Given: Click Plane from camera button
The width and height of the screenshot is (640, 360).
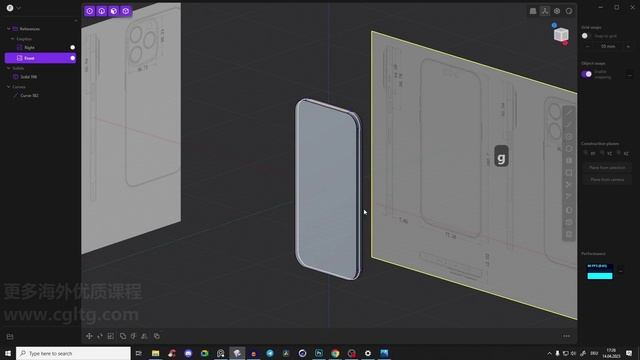Looking at the screenshot, I should click(x=607, y=180).
